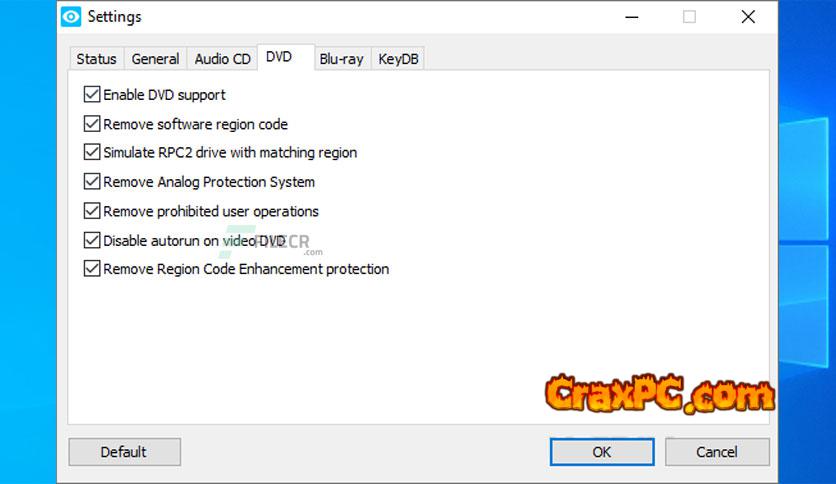Viewport: 836px width, 484px height.
Task: Open the General tab
Action: (x=155, y=59)
